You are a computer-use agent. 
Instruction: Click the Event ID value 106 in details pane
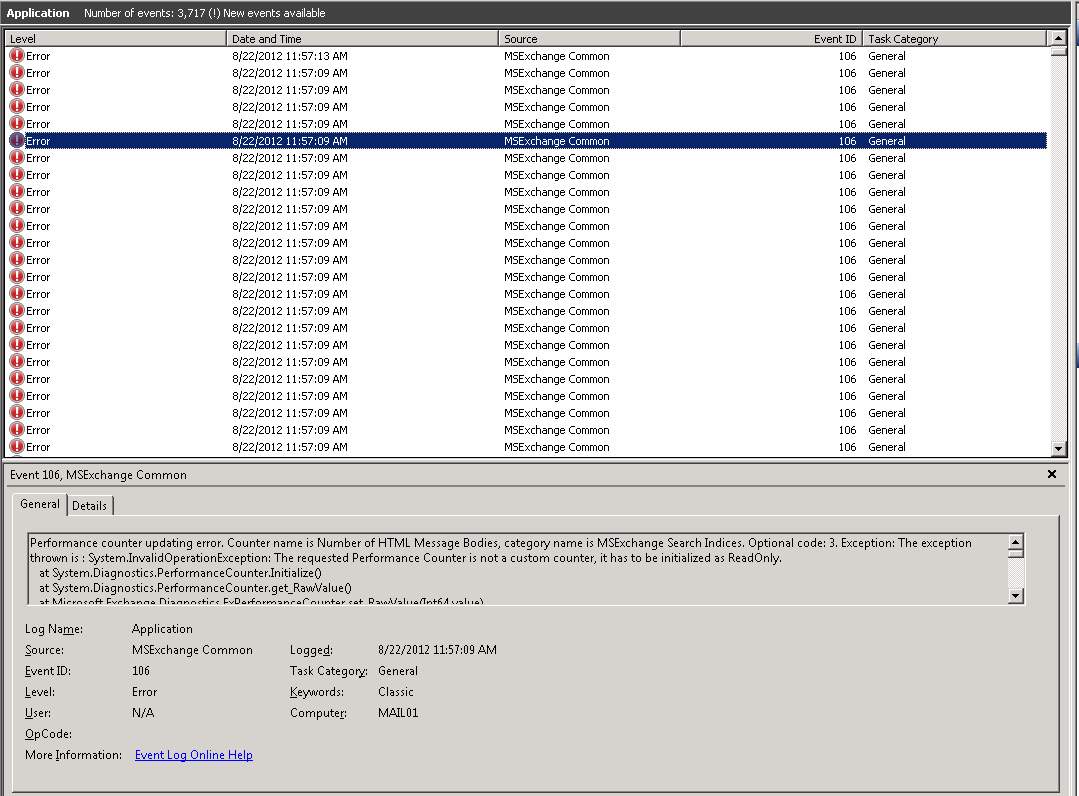(140, 671)
